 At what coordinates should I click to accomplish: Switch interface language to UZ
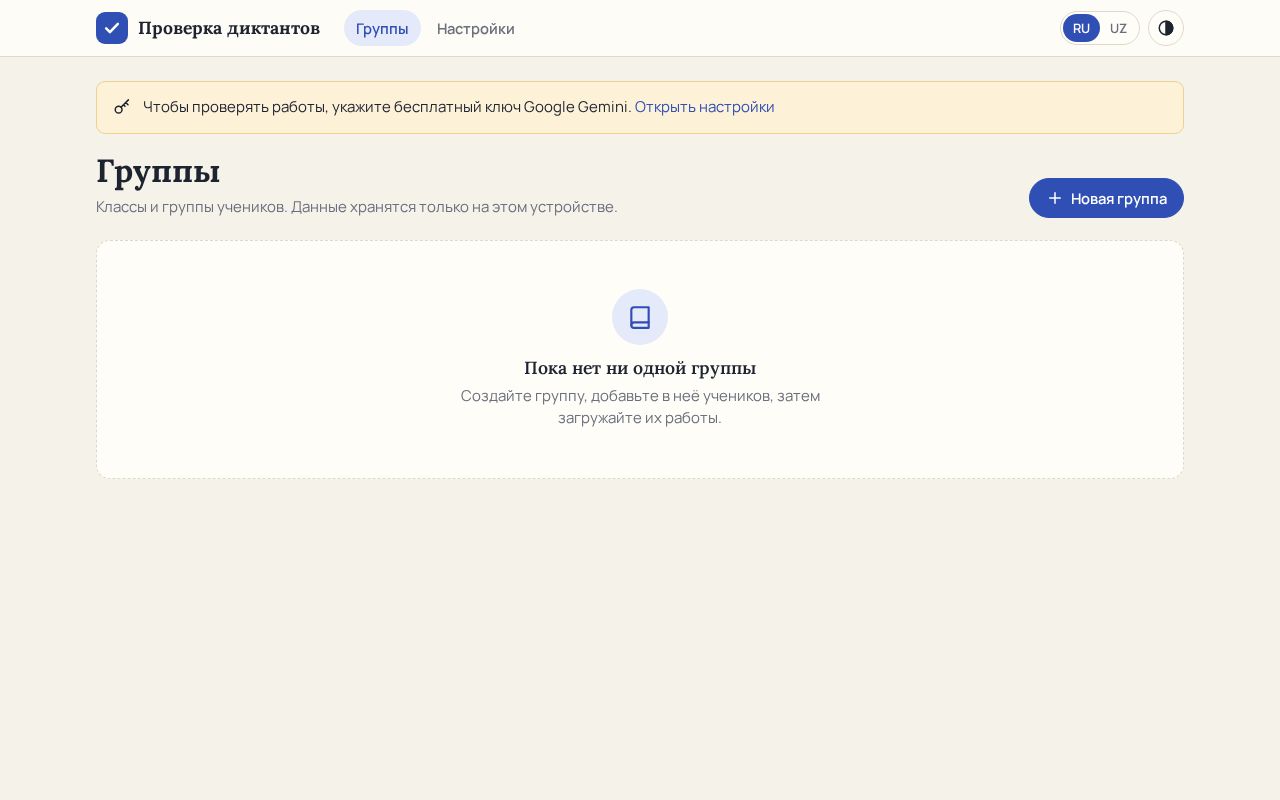point(1118,28)
